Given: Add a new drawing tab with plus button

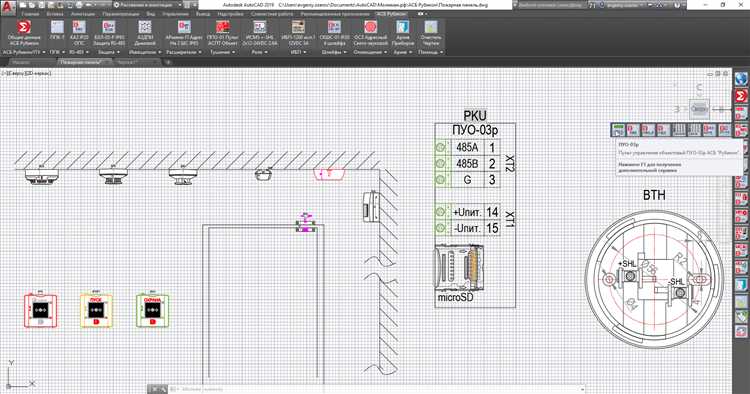Looking at the screenshot, I should pyautogui.click(x=168, y=62).
